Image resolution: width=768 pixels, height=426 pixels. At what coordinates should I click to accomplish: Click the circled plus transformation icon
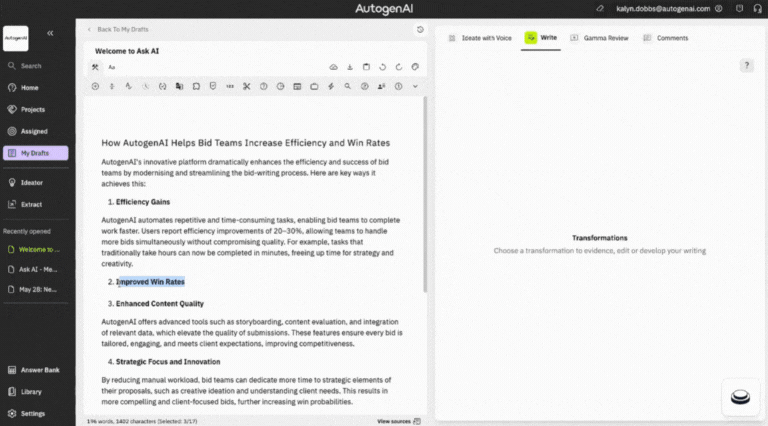click(x=95, y=86)
